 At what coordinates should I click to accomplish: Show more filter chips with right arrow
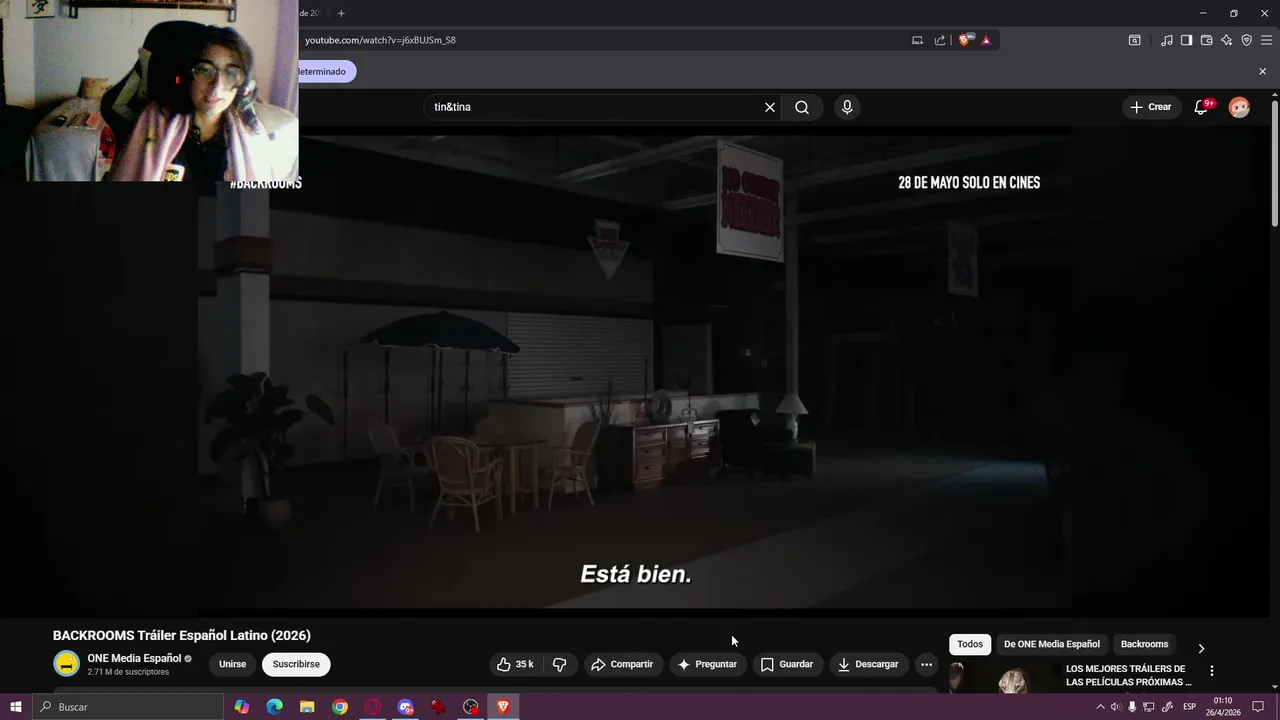point(1201,648)
